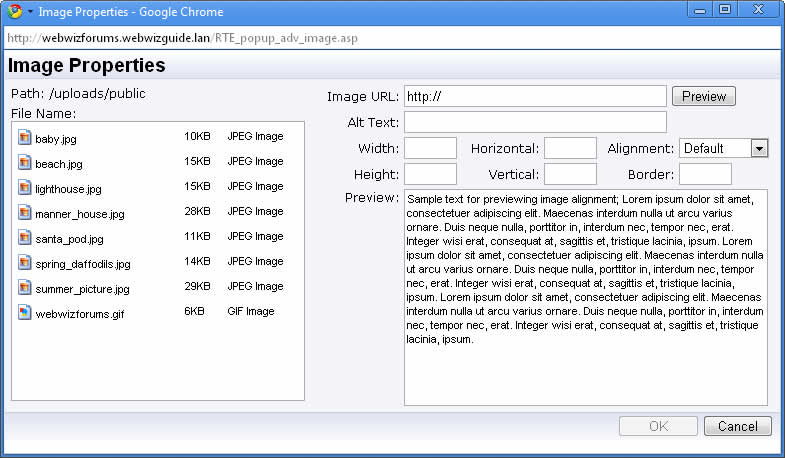Click into the Alt Text field
Viewport: 785px width, 458px height.
[535, 122]
